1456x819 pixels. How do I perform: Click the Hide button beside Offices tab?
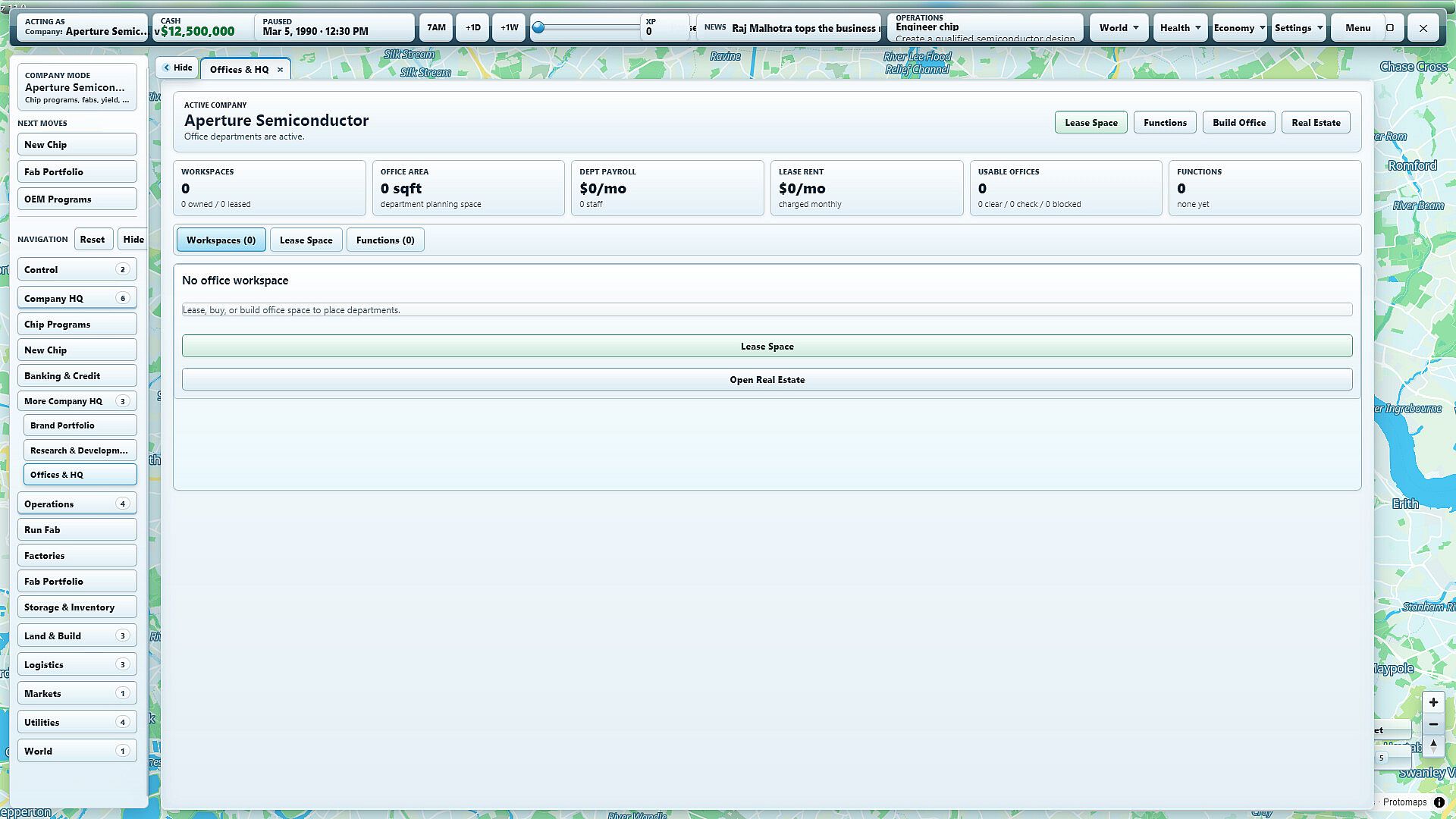tap(177, 67)
